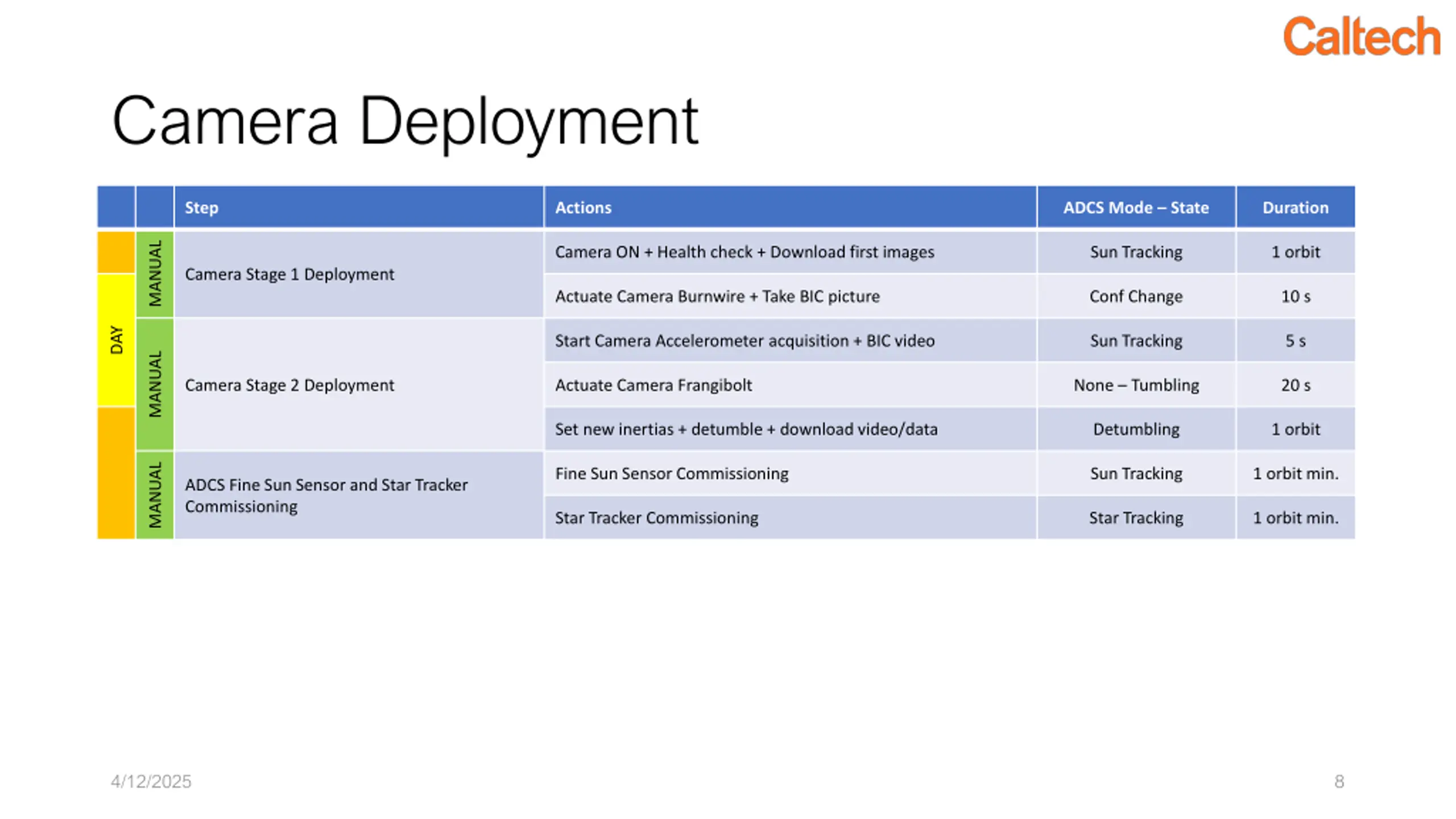Select the Conf Change mode cell

(x=1136, y=296)
